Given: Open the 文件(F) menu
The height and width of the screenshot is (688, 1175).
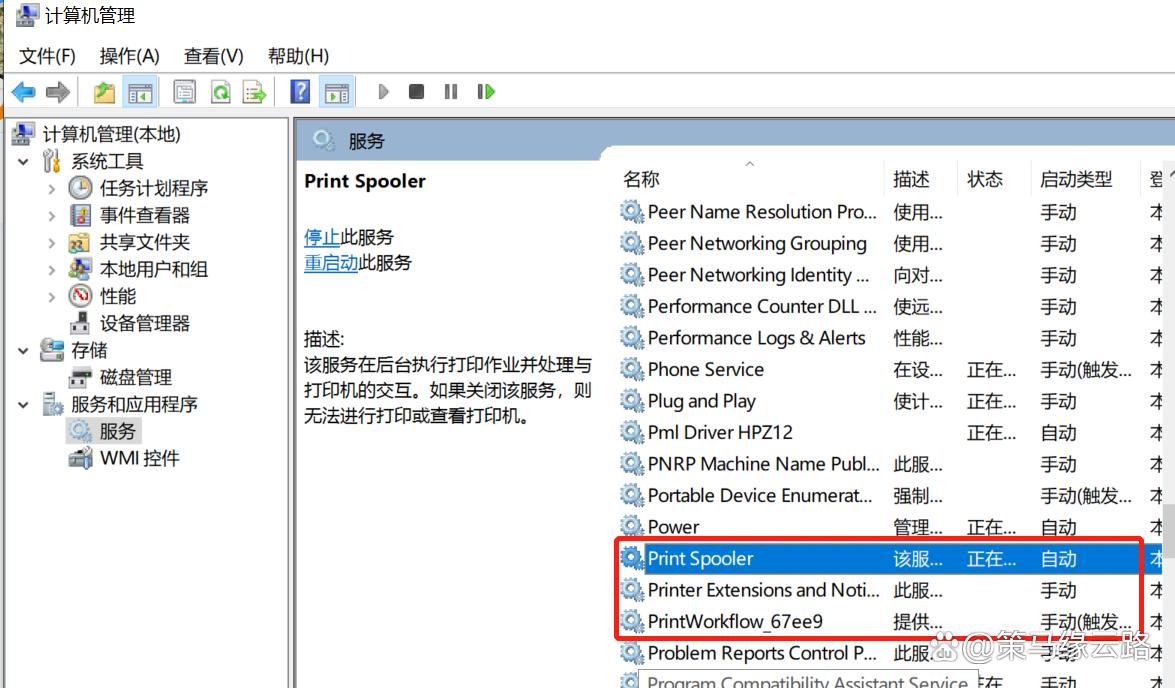Looking at the screenshot, I should [x=47, y=56].
